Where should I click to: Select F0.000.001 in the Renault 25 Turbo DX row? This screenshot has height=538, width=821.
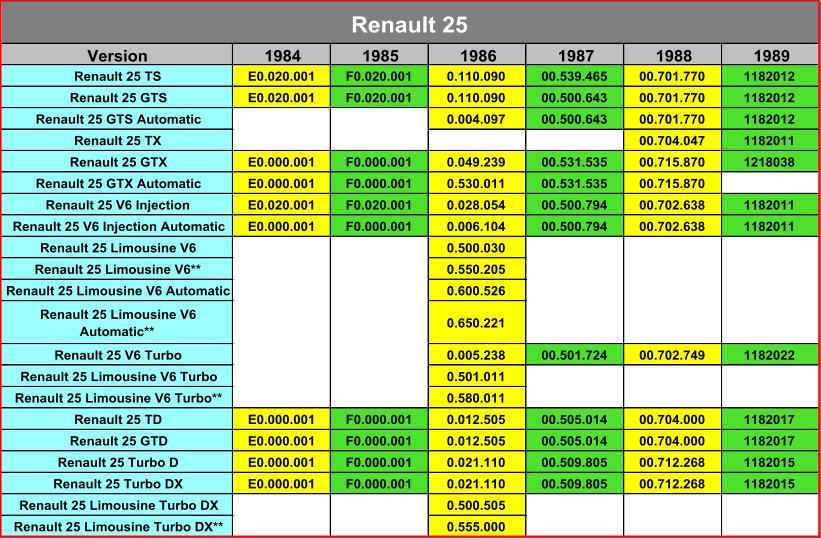[x=379, y=484]
